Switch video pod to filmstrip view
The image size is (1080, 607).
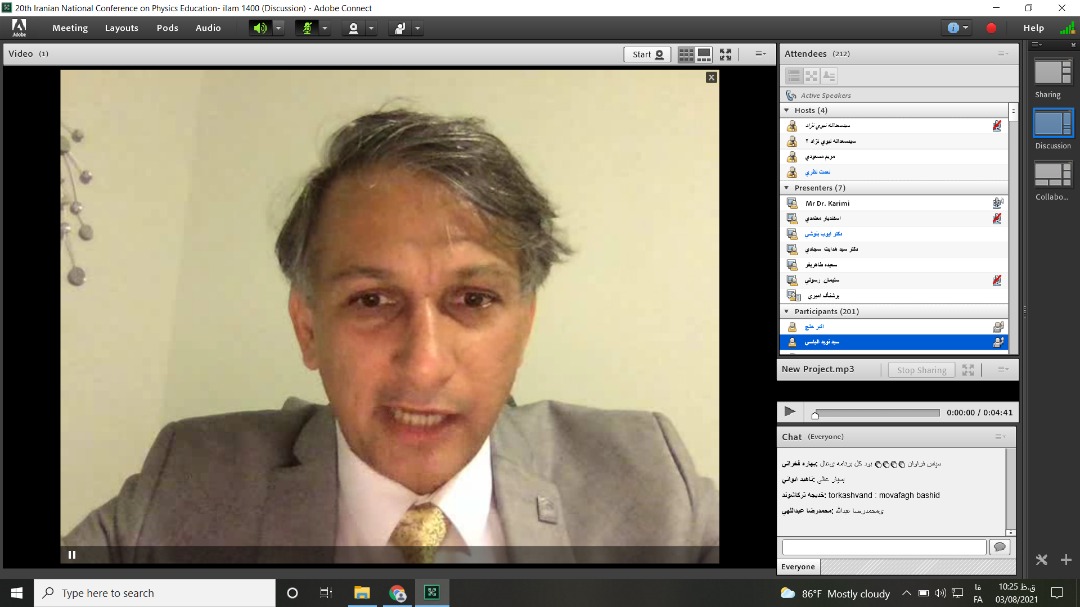click(704, 54)
